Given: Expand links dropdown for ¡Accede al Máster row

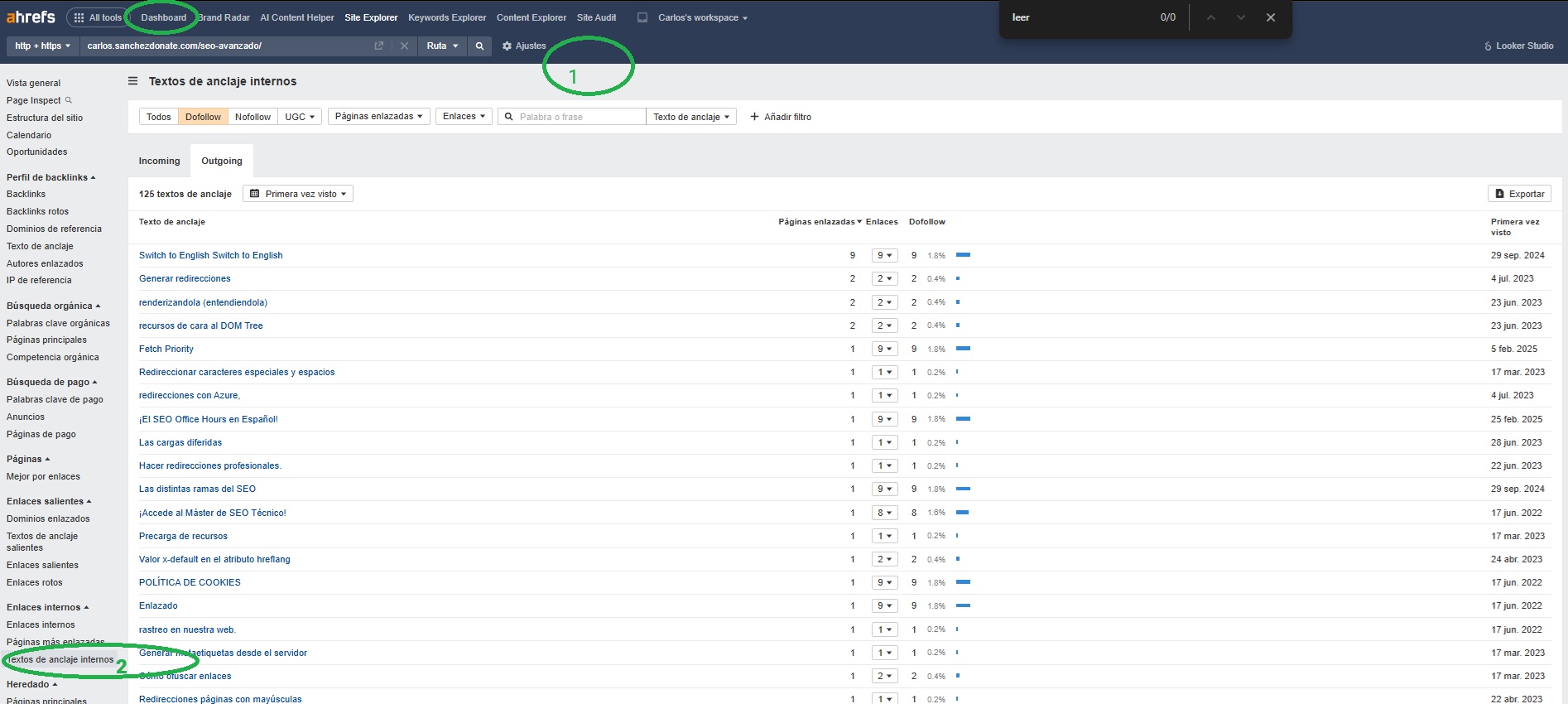Looking at the screenshot, I should tap(884, 513).
